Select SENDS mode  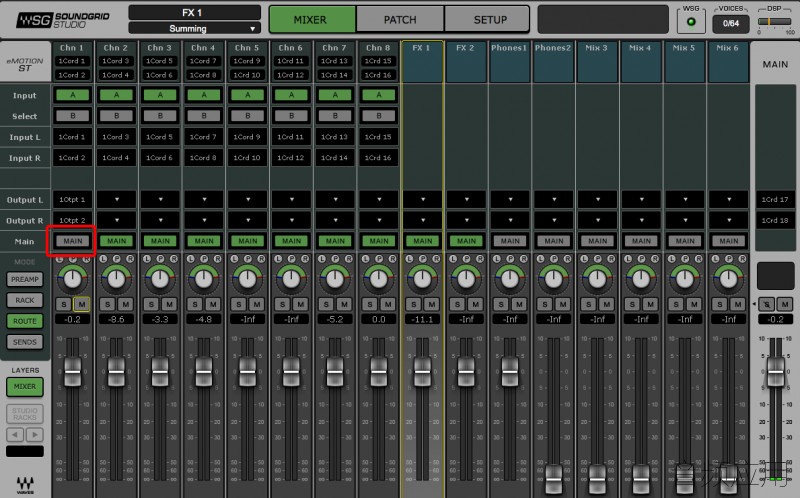tap(25, 342)
